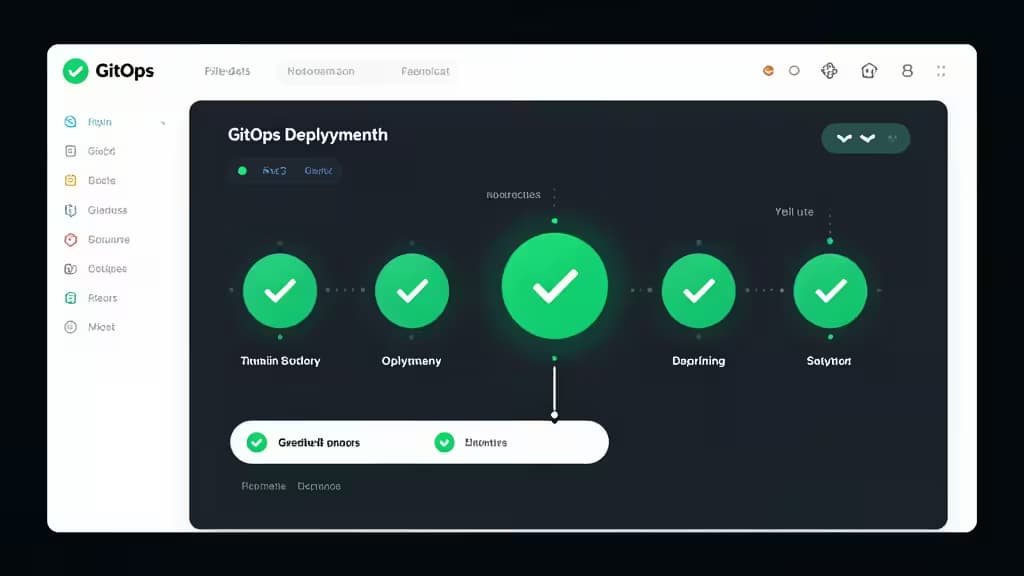
Task: Click the Bnontirs green check icon
Action: click(444, 442)
